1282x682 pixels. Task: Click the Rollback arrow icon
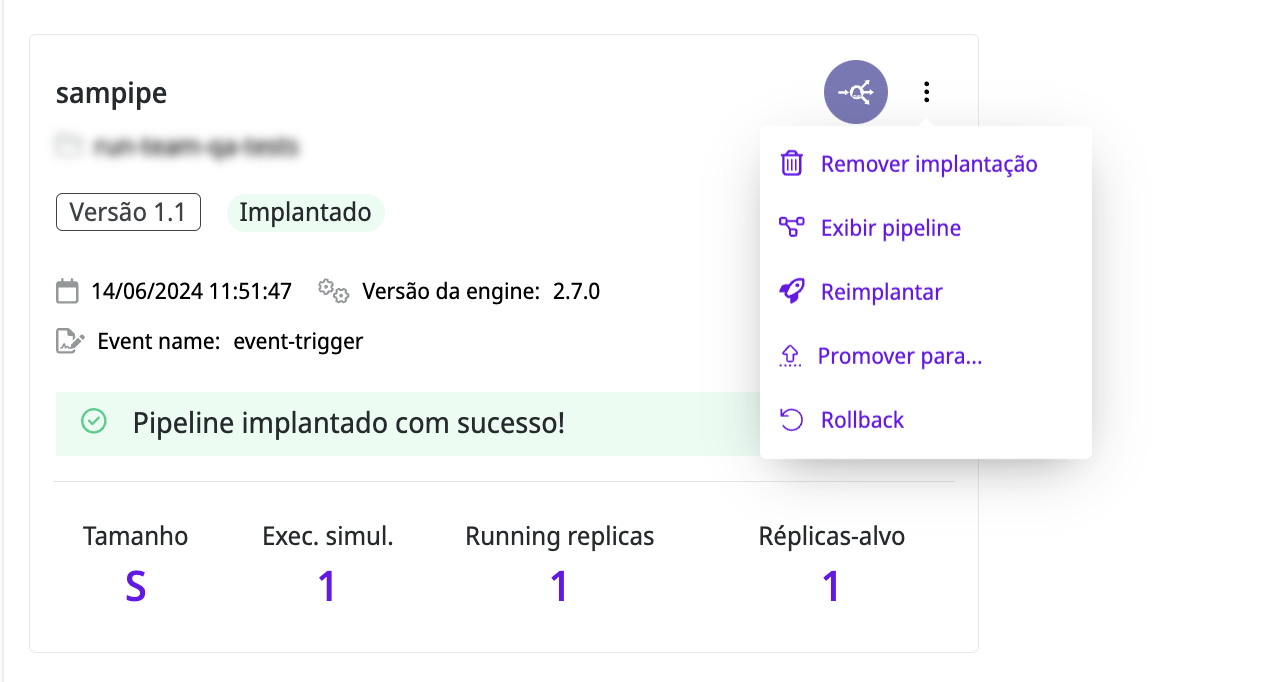click(x=791, y=420)
